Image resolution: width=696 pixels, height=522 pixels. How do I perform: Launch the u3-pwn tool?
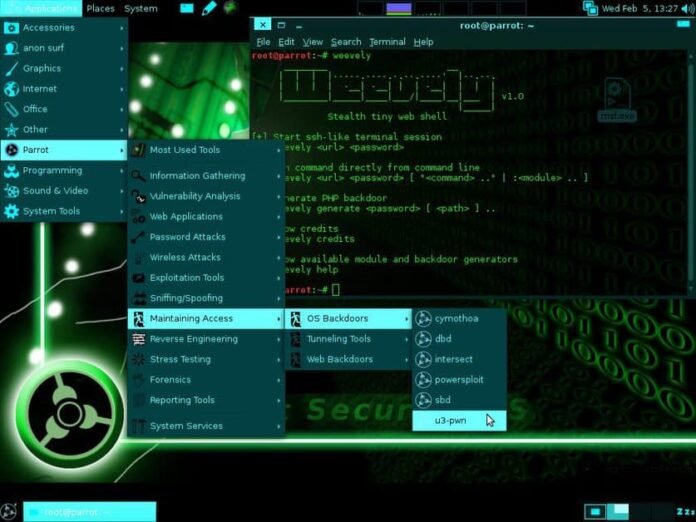click(x=459, y=420)
